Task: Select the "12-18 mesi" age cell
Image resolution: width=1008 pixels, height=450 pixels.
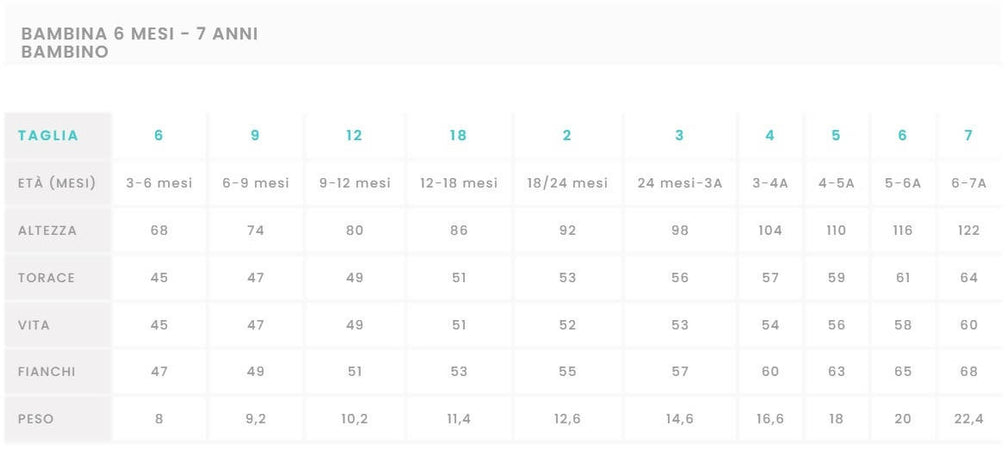Action: tap(459, 183)
